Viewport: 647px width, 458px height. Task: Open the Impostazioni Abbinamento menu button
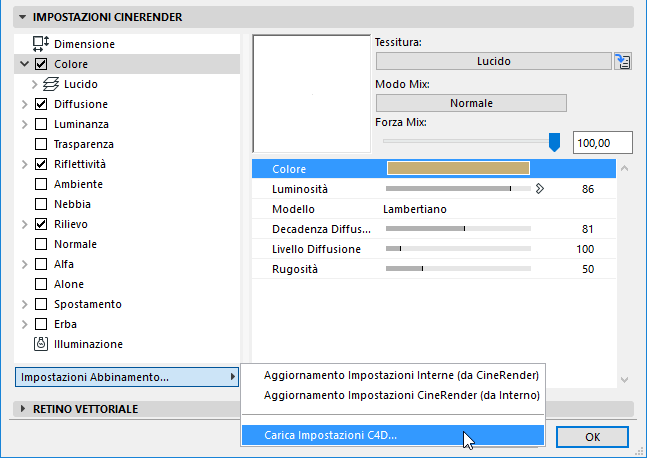click(x=127, y=377)
